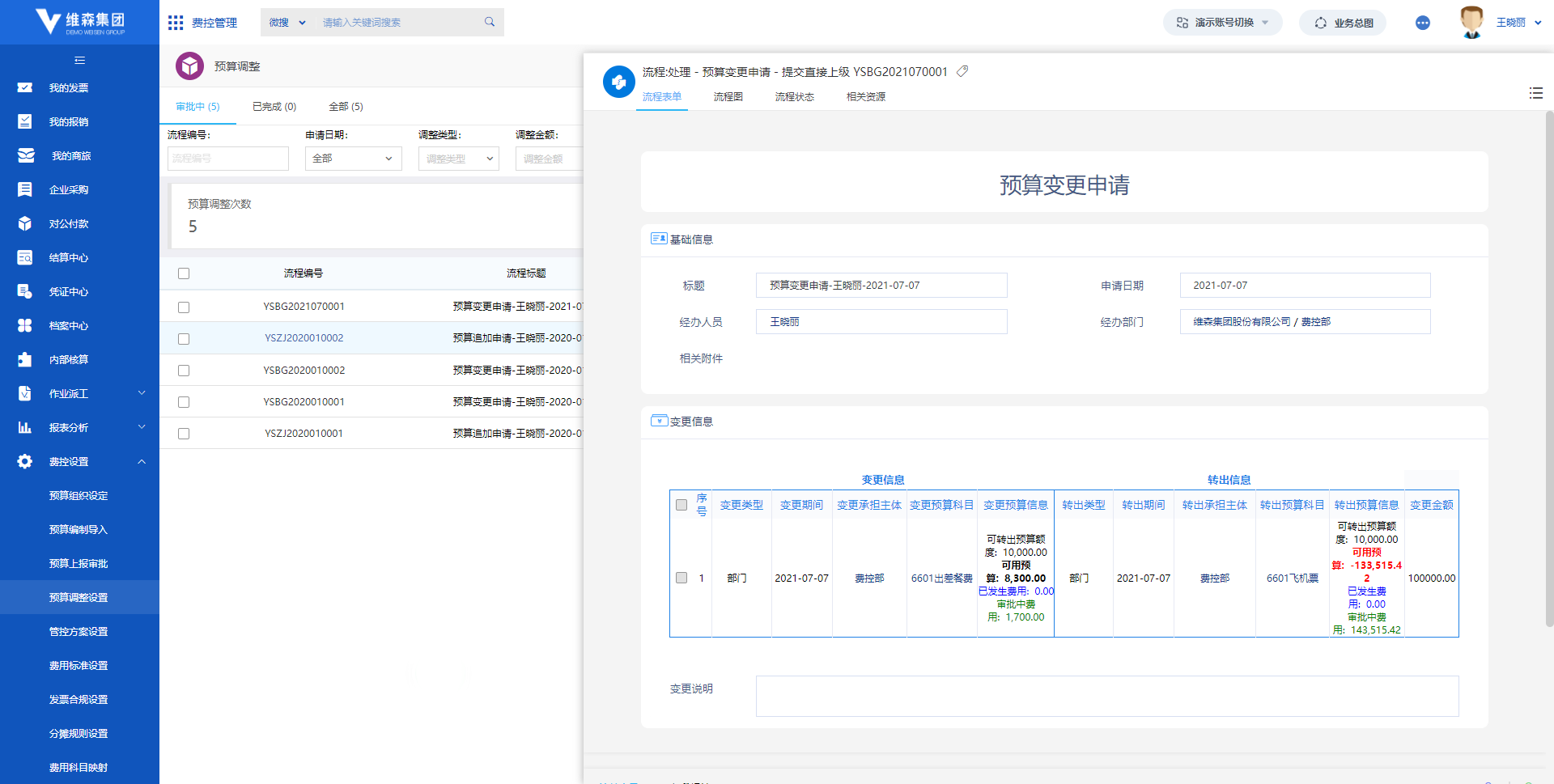Image resolution: width=1554 pixels, height=784 pixels.
Task: Open the chat message bubble icon
Action: [x=1422, y=23]
